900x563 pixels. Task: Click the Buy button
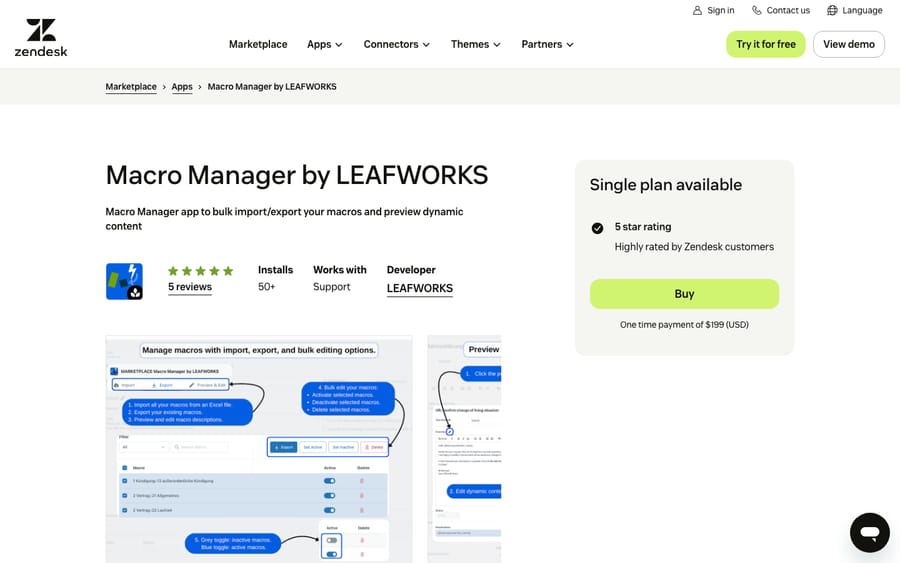(684, 294)
